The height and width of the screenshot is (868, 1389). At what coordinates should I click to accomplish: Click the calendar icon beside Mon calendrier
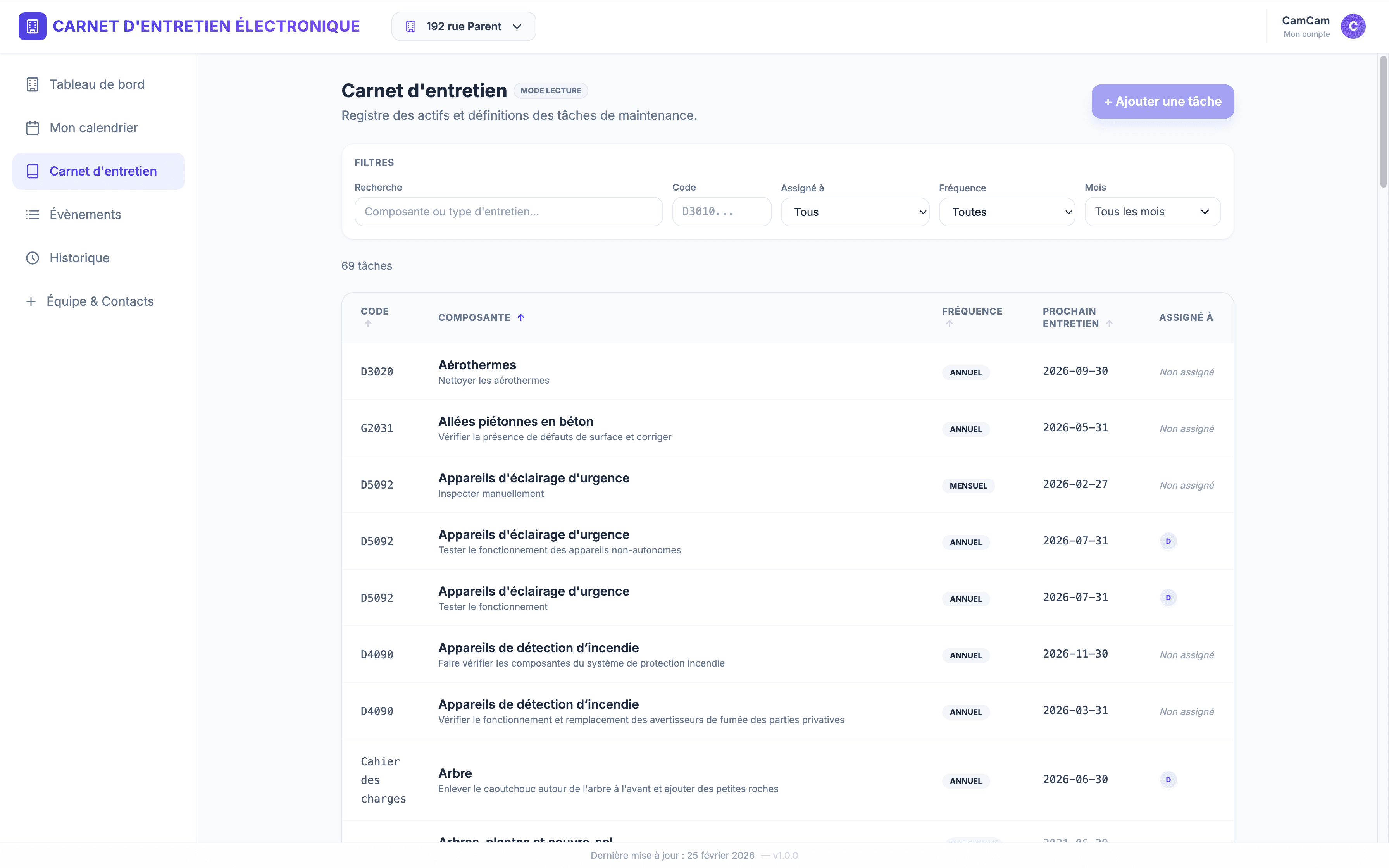tap(33, 127)
